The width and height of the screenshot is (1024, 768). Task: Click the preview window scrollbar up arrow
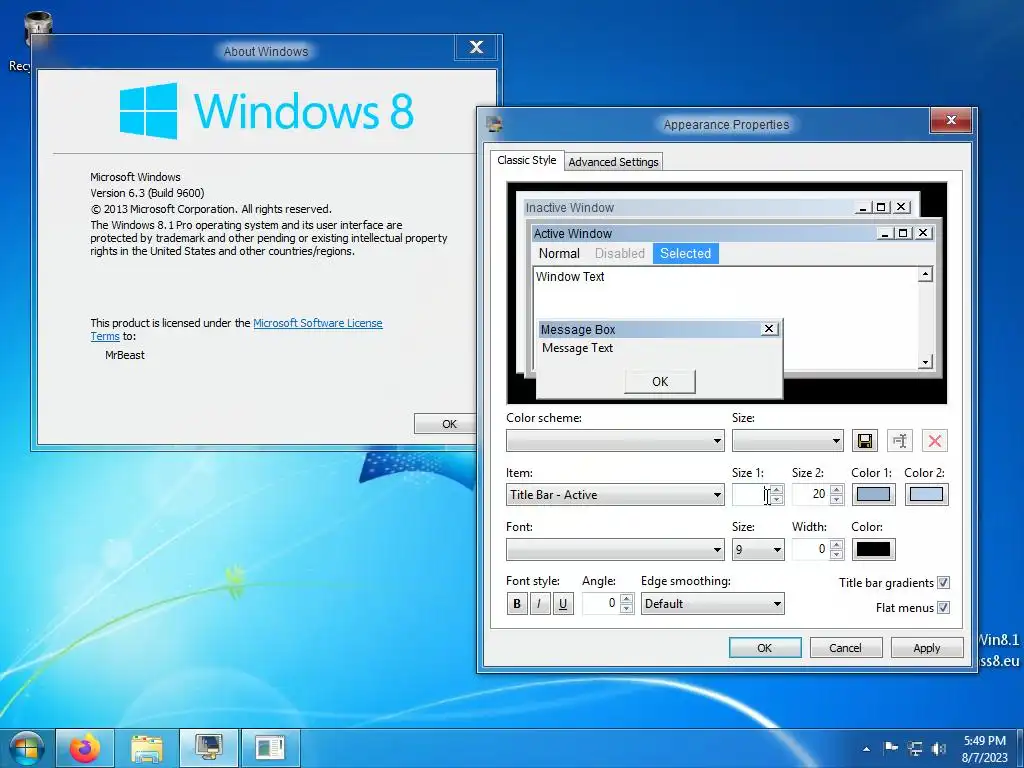click(x=925, y=274)
